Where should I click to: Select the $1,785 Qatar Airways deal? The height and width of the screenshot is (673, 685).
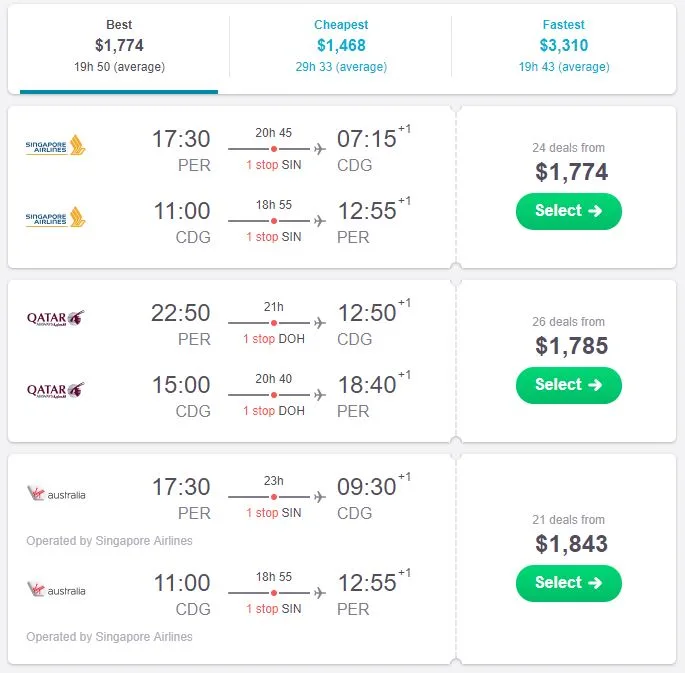568,385
